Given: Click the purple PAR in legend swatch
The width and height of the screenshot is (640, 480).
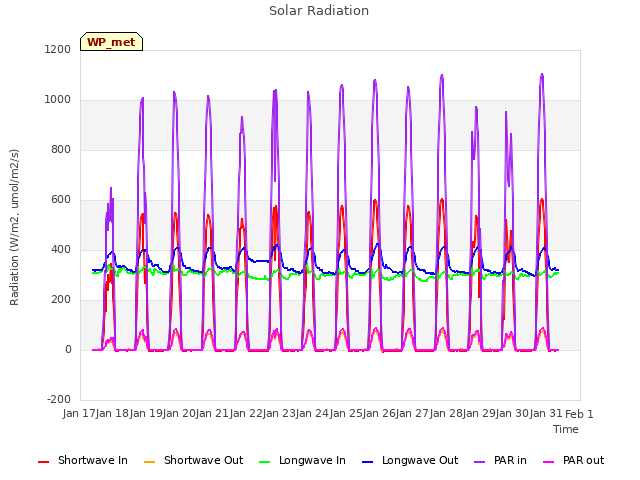Looking at the screenshot, I should [480, 462].
